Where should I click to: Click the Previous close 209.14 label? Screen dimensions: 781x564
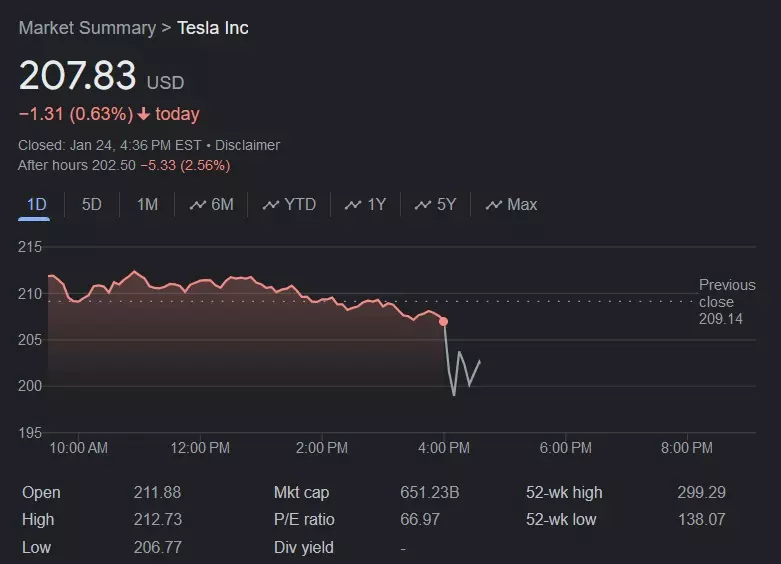pos(728,302)
